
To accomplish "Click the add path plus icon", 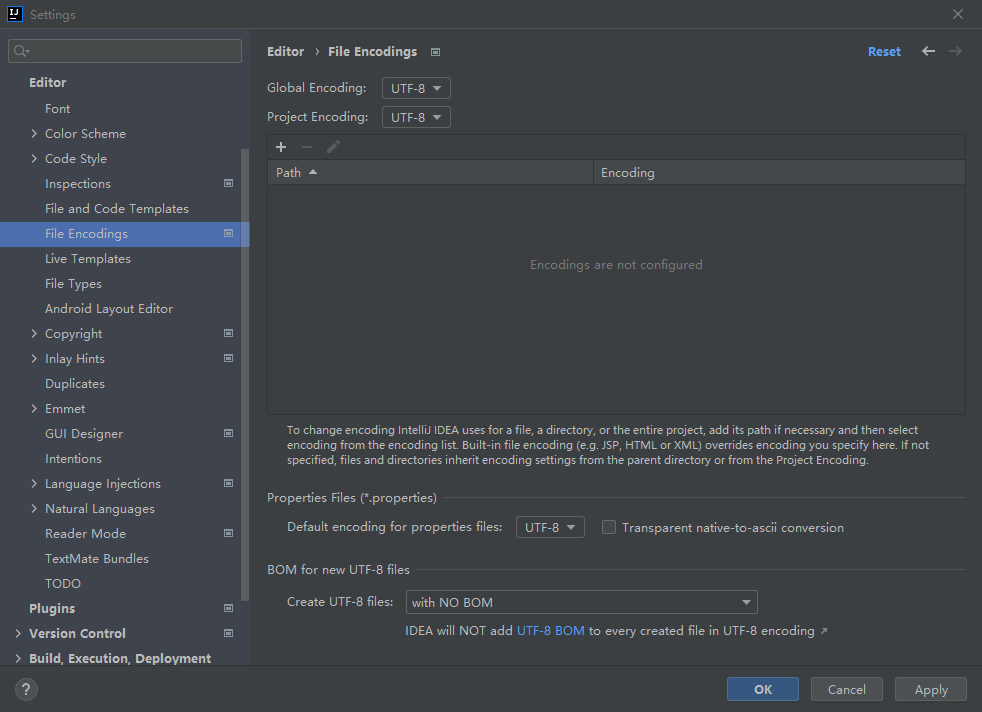I will [281, 147].
